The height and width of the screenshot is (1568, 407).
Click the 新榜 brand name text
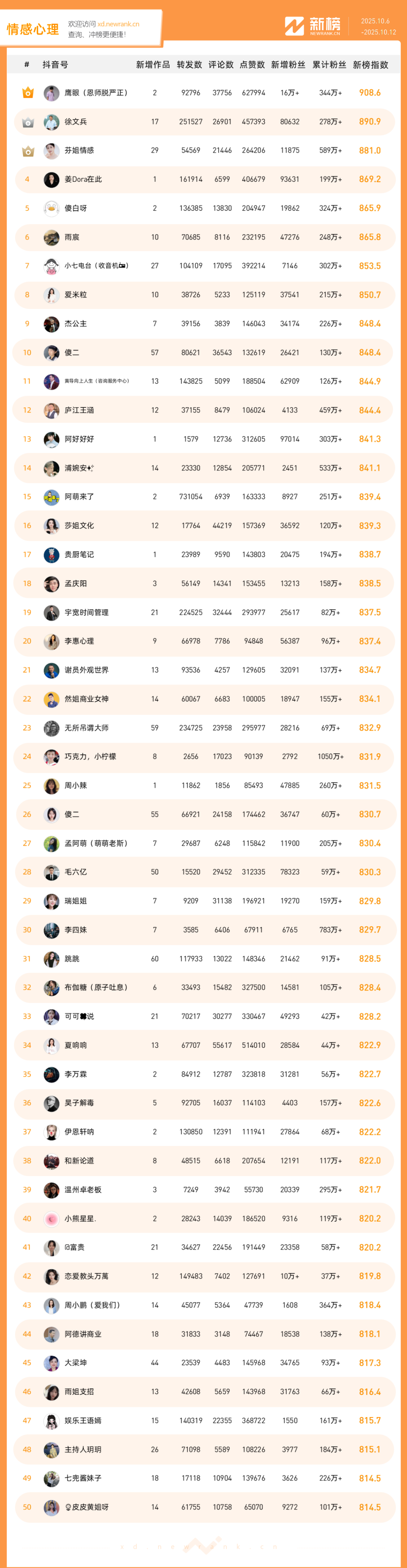[325, 24]
